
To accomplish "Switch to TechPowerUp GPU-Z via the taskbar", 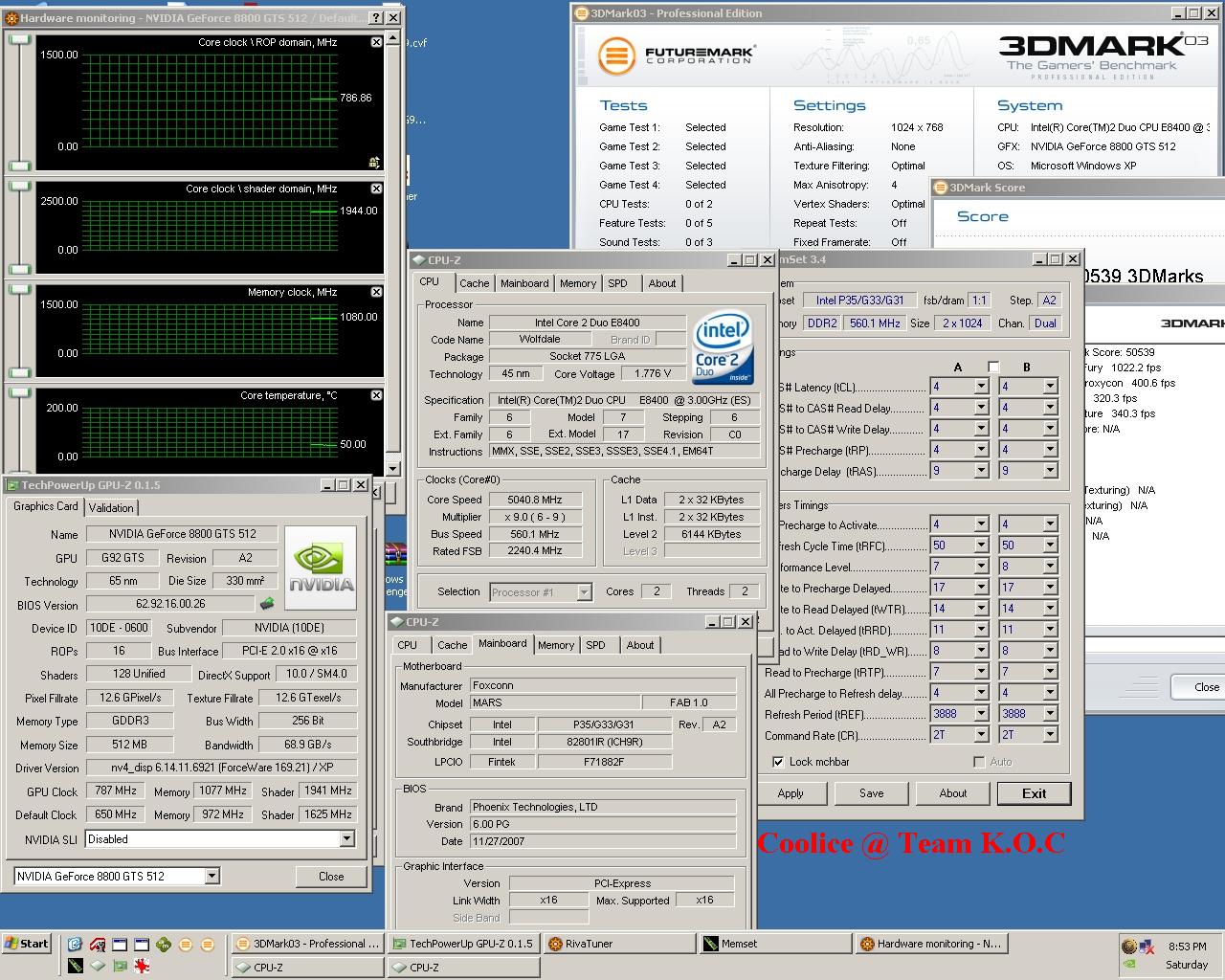I will (x=463, y=944).
